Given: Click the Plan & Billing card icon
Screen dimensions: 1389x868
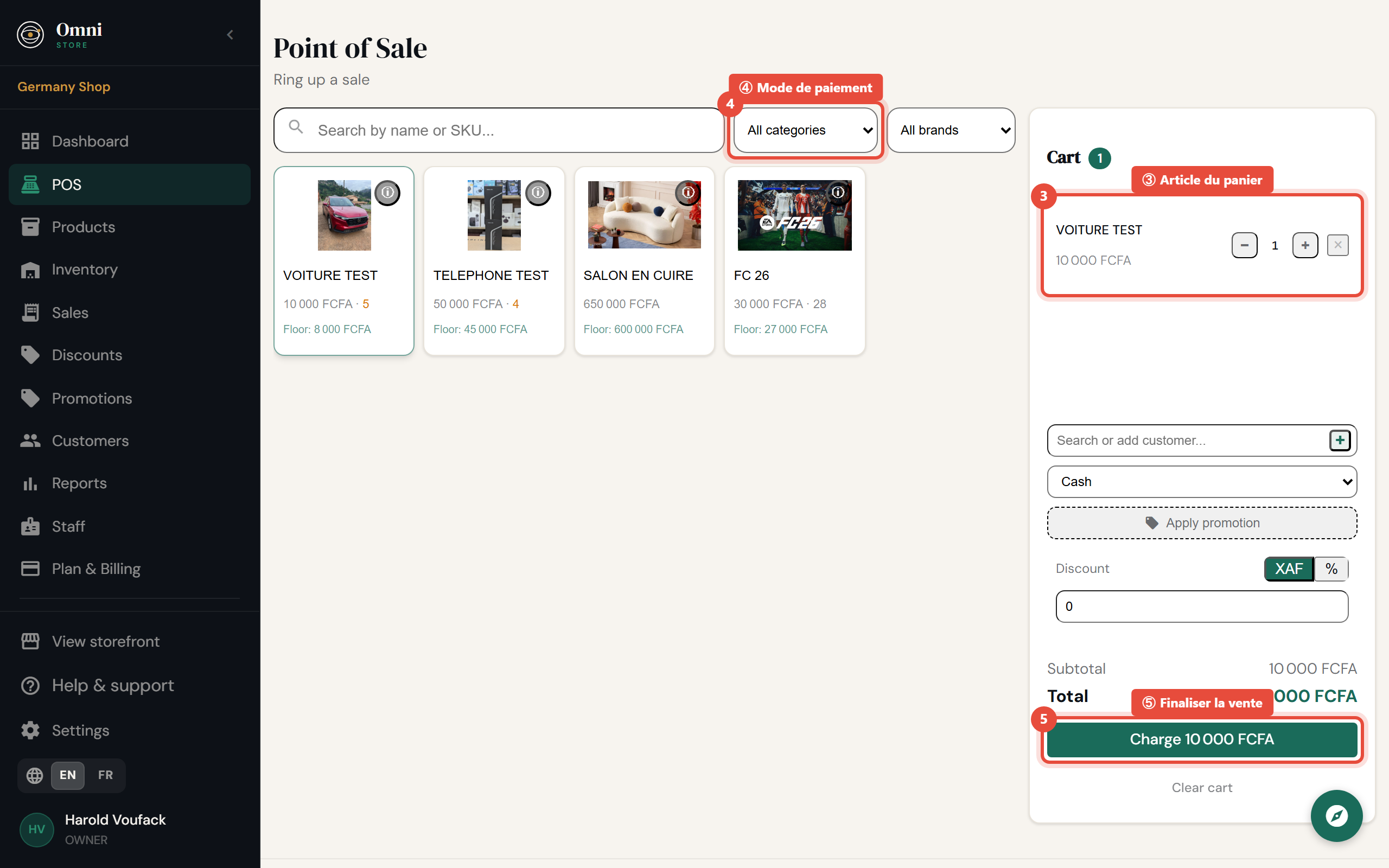Looking at the screenshot, I should [30, 569].
